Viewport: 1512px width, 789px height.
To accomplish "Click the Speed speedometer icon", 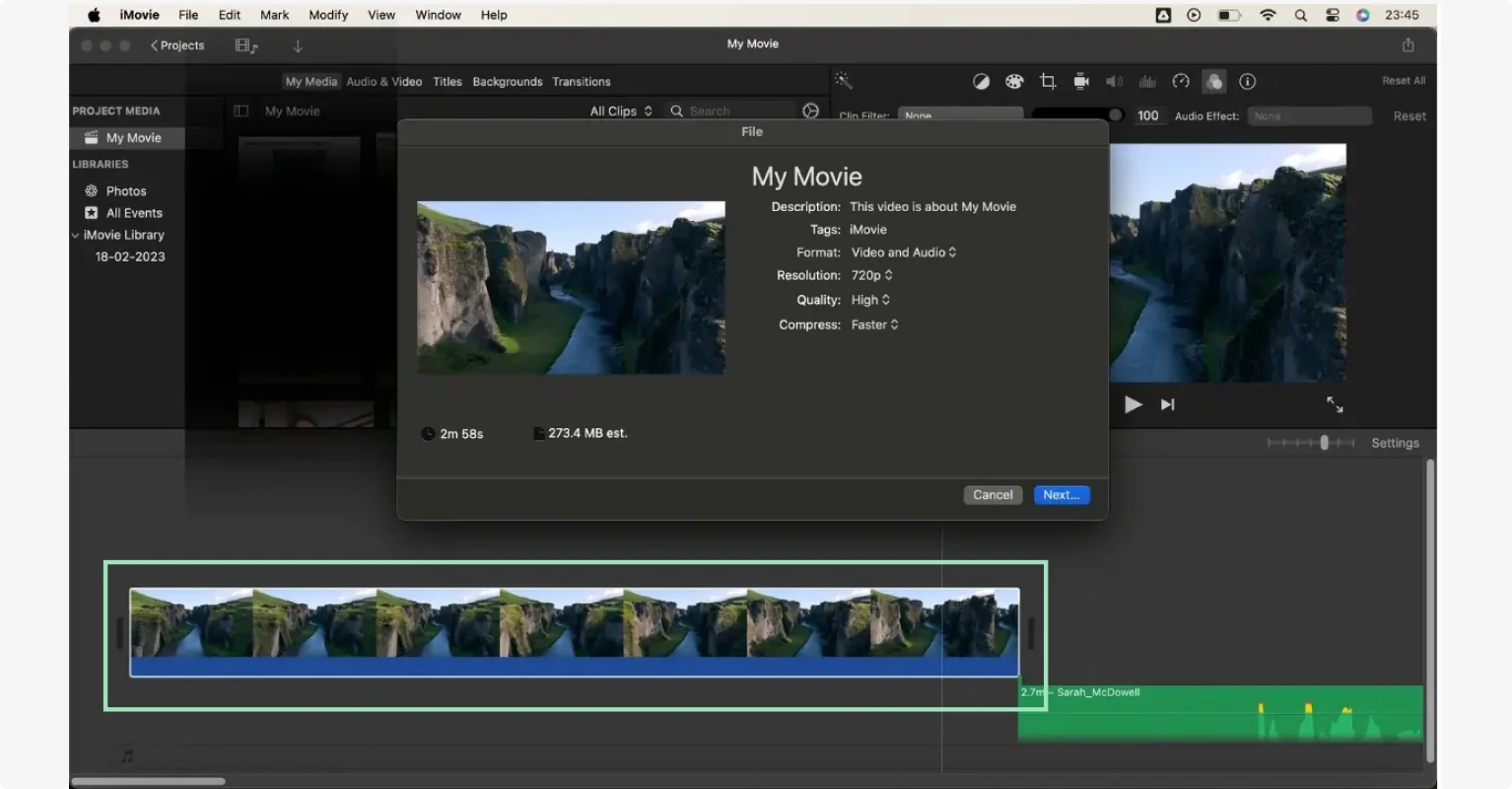I will [x=1181, y=81].
